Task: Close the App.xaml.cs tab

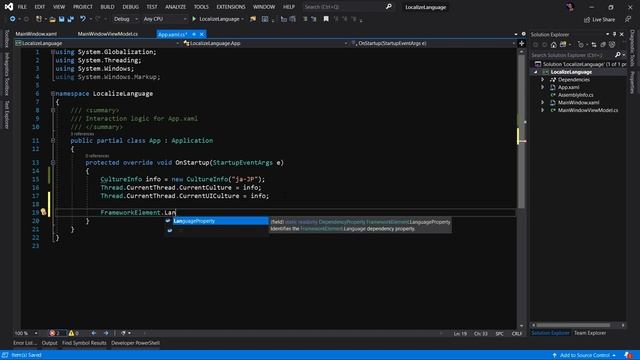Action: (x=201, y=34)
